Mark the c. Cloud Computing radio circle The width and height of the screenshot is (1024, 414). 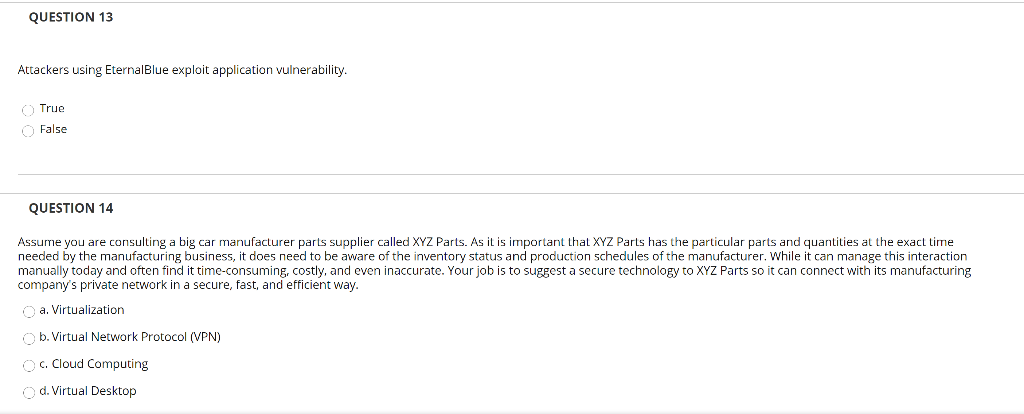[x=28, y=366]
